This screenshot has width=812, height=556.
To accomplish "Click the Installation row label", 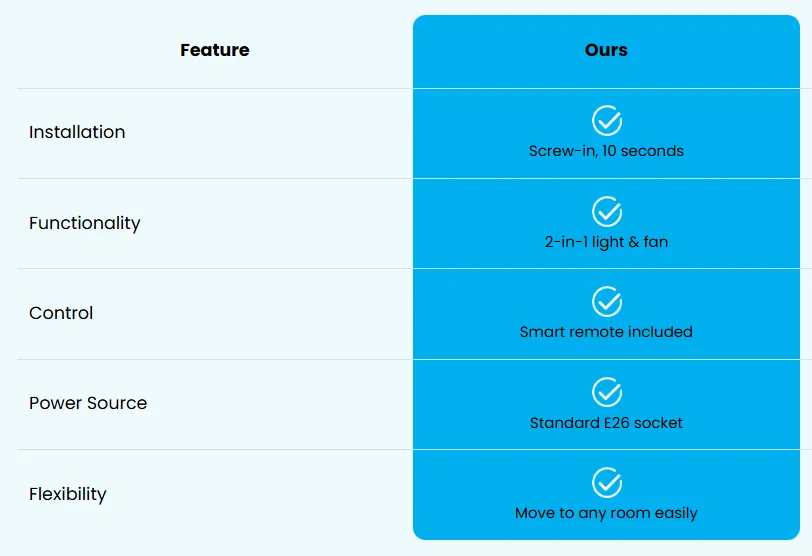I will (x=77, y=132).
